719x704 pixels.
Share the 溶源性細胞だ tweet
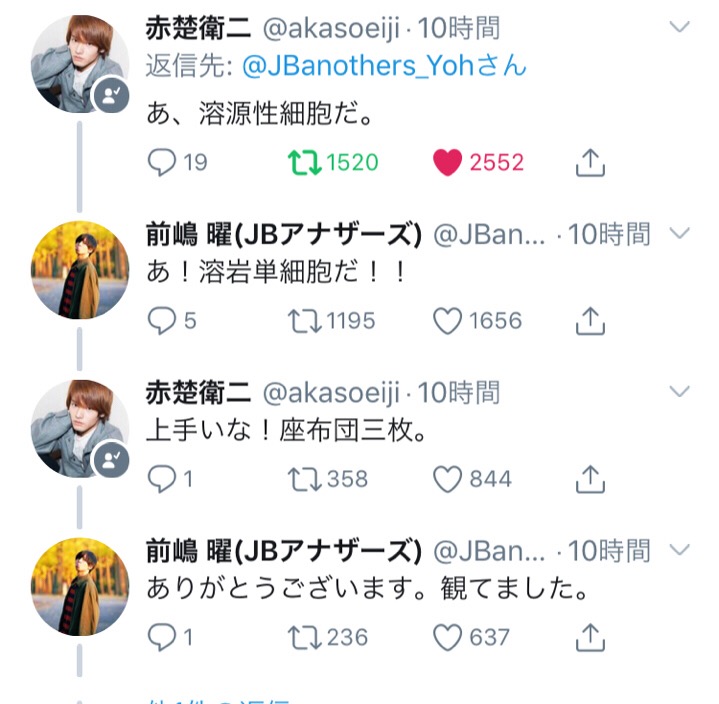tap(591, 162)
